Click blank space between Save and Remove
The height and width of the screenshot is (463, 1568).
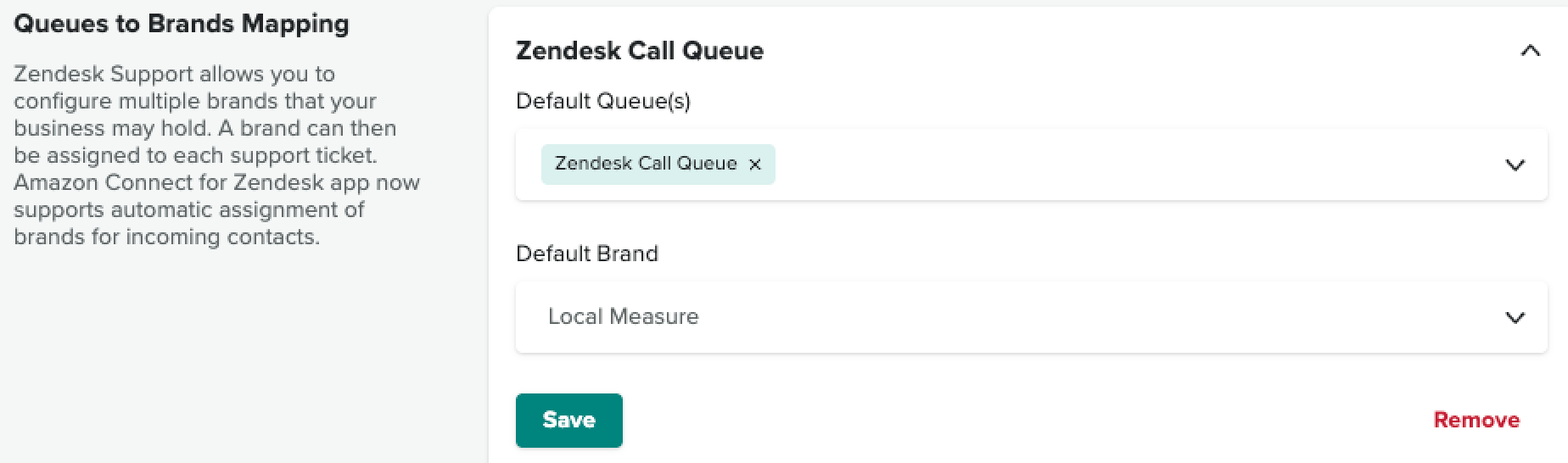click(1027, 420)
